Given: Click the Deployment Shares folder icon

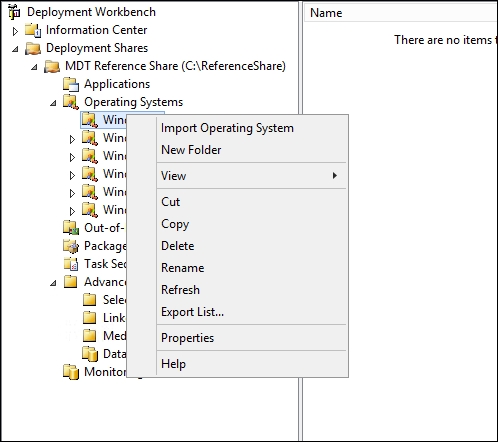Looking at the screenshot, I should 33,48.
